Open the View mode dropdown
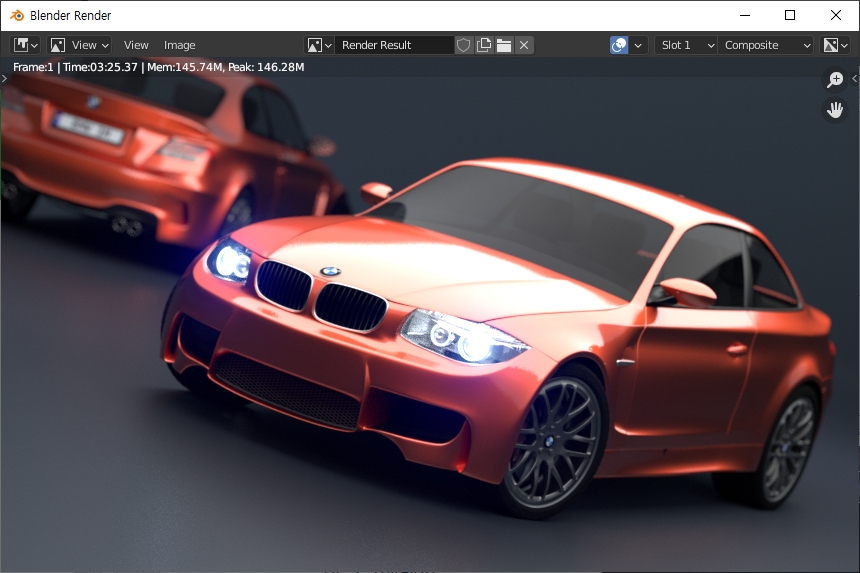The image size is (860, 573). click(x=79, y=45)
